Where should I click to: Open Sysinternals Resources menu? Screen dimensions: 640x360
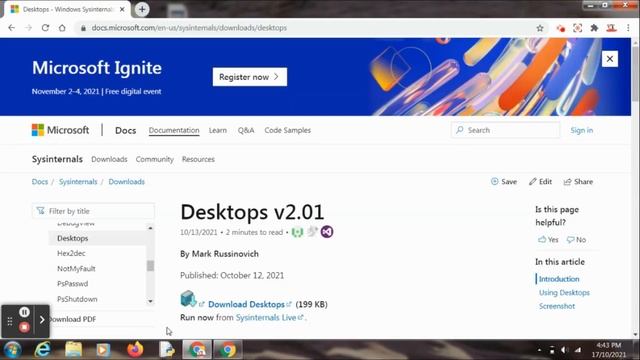pos(198,159)
